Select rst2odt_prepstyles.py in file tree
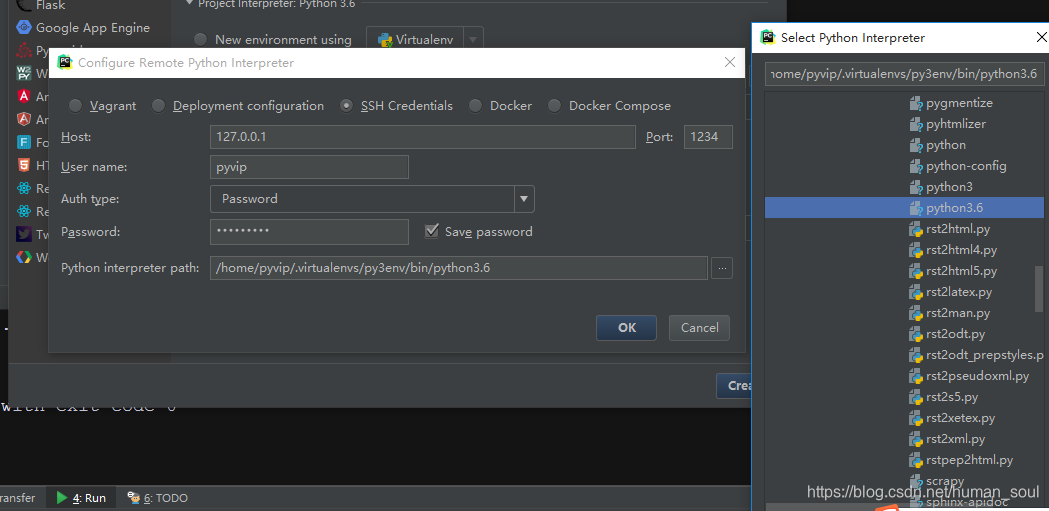Image resolution: width=1049 pixels, height=511 pixels. click(985, 355)
